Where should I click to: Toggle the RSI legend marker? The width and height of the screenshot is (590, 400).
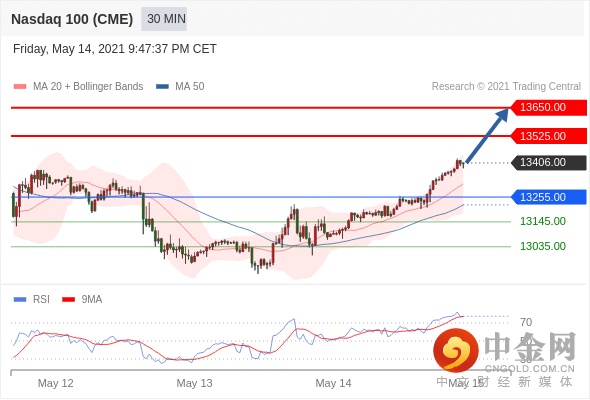click(x=20, y=300)
